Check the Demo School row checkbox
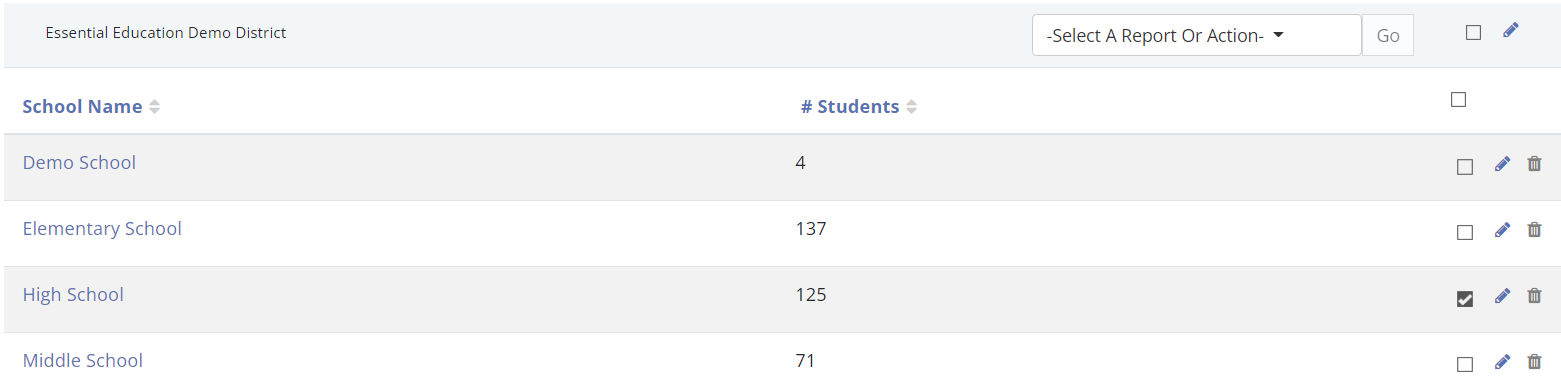Image resolution: width=1561 pixels, height=388 pixels. coord(1465,167)
